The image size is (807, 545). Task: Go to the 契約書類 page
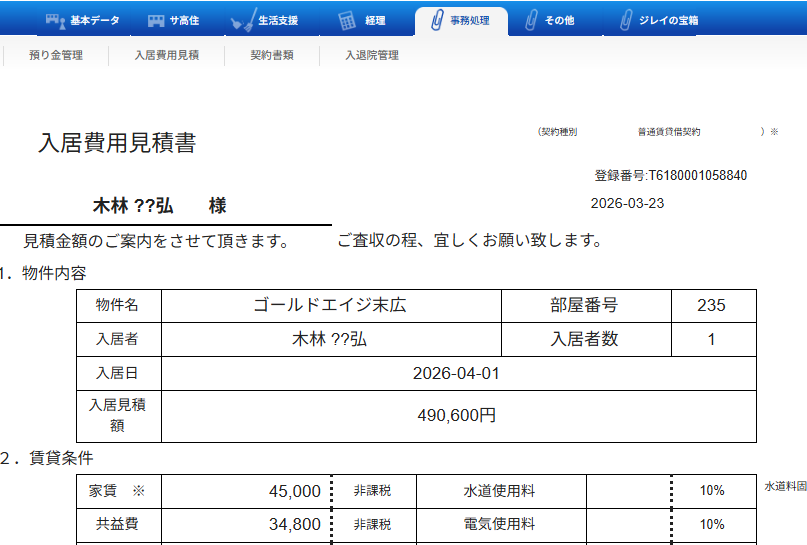coord(272,56)
